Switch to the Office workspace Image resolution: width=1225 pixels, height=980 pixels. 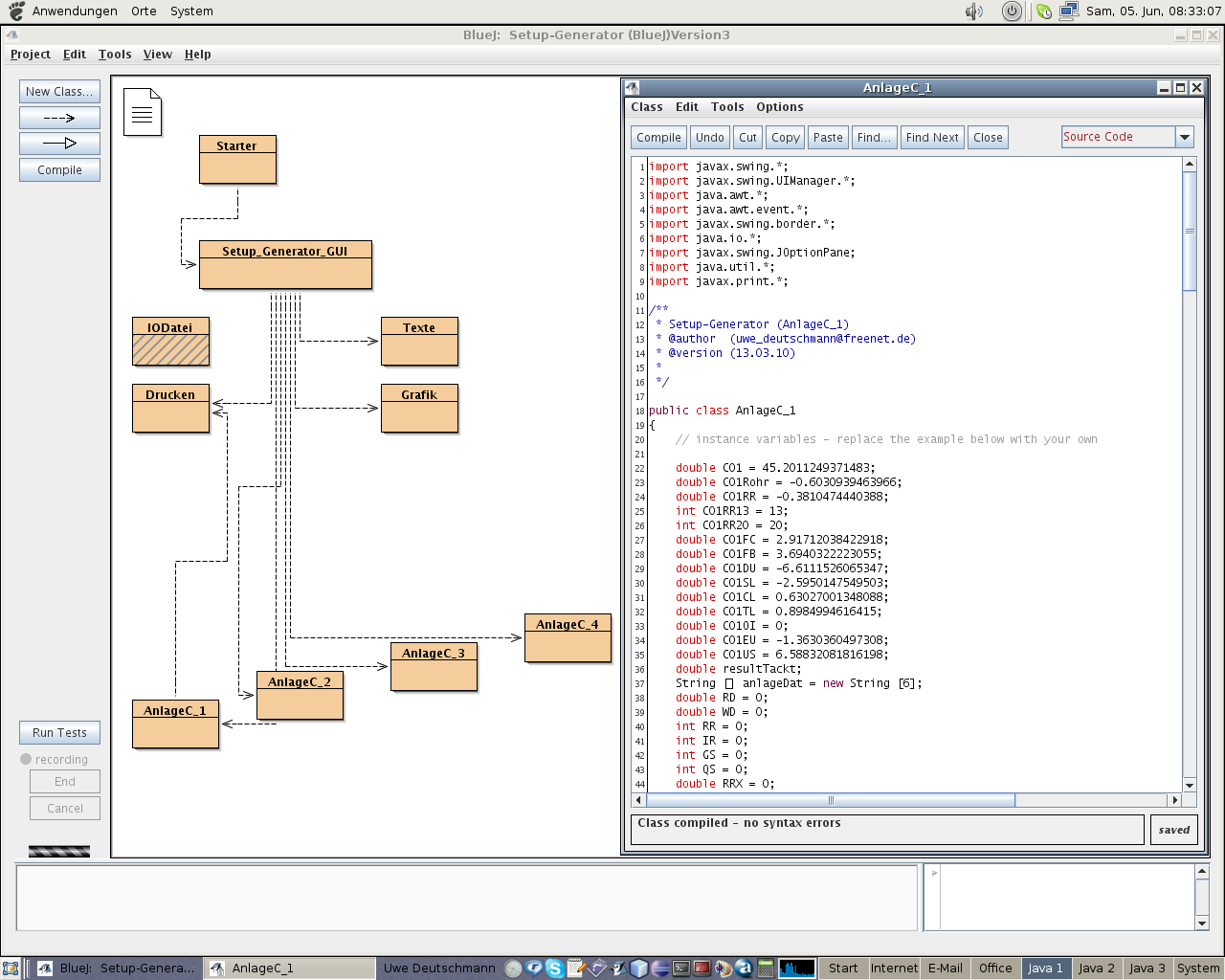pos(995,969)
